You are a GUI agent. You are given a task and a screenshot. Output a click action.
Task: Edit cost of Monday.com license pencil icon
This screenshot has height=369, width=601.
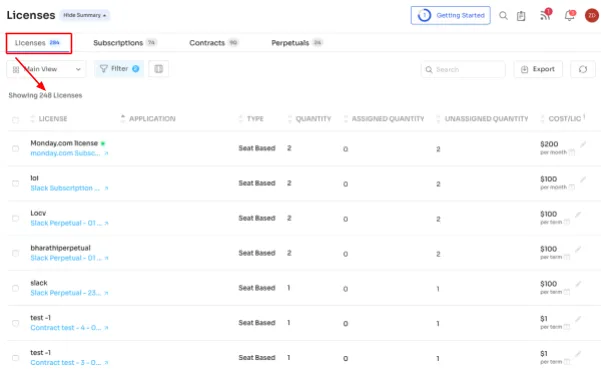tap(583, 144)
